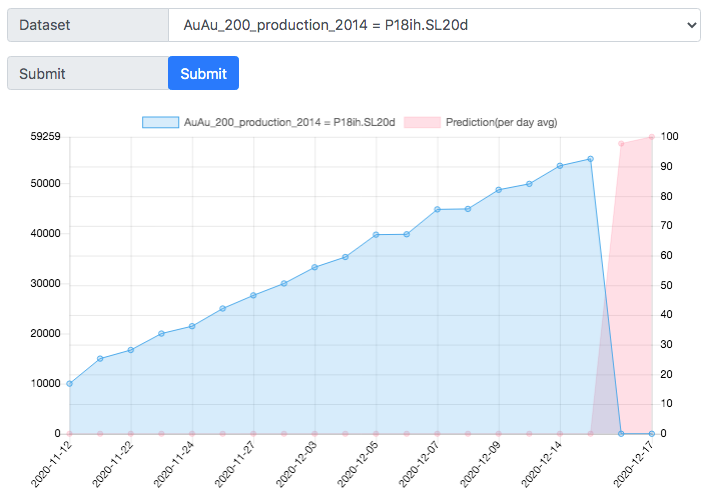Click the 'Dataset' field label
Viewport: 709px width, 499px height.
pos(44,25)
